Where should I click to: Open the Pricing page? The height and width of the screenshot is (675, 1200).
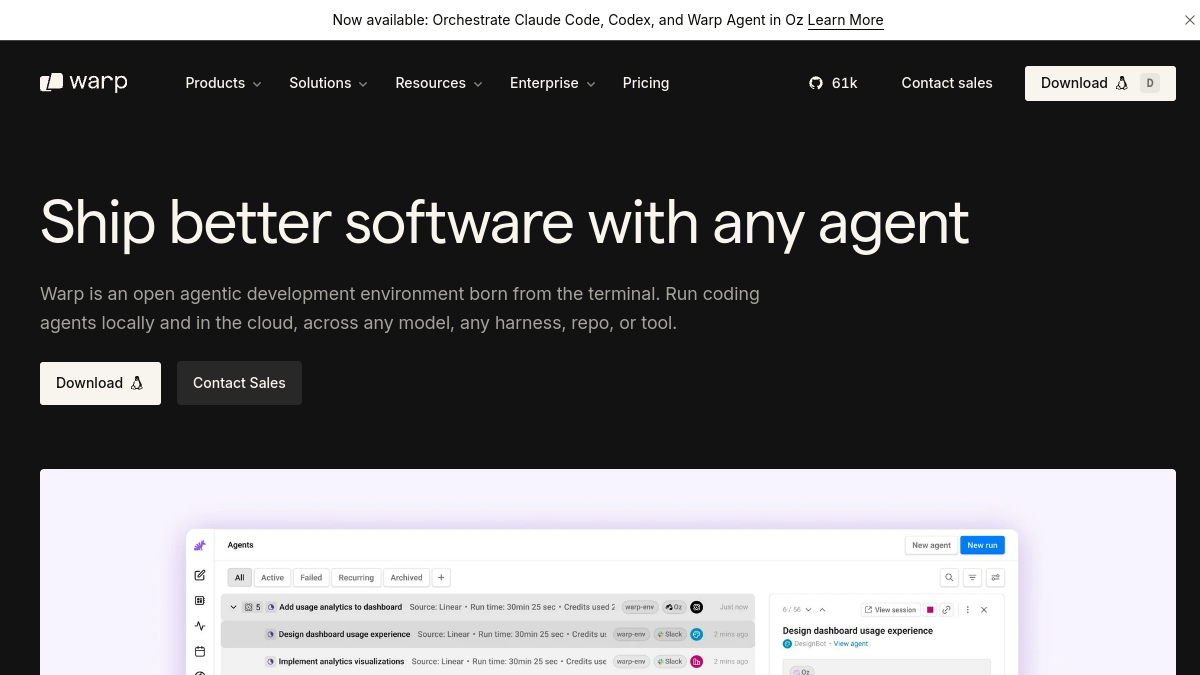pos(646,83)
